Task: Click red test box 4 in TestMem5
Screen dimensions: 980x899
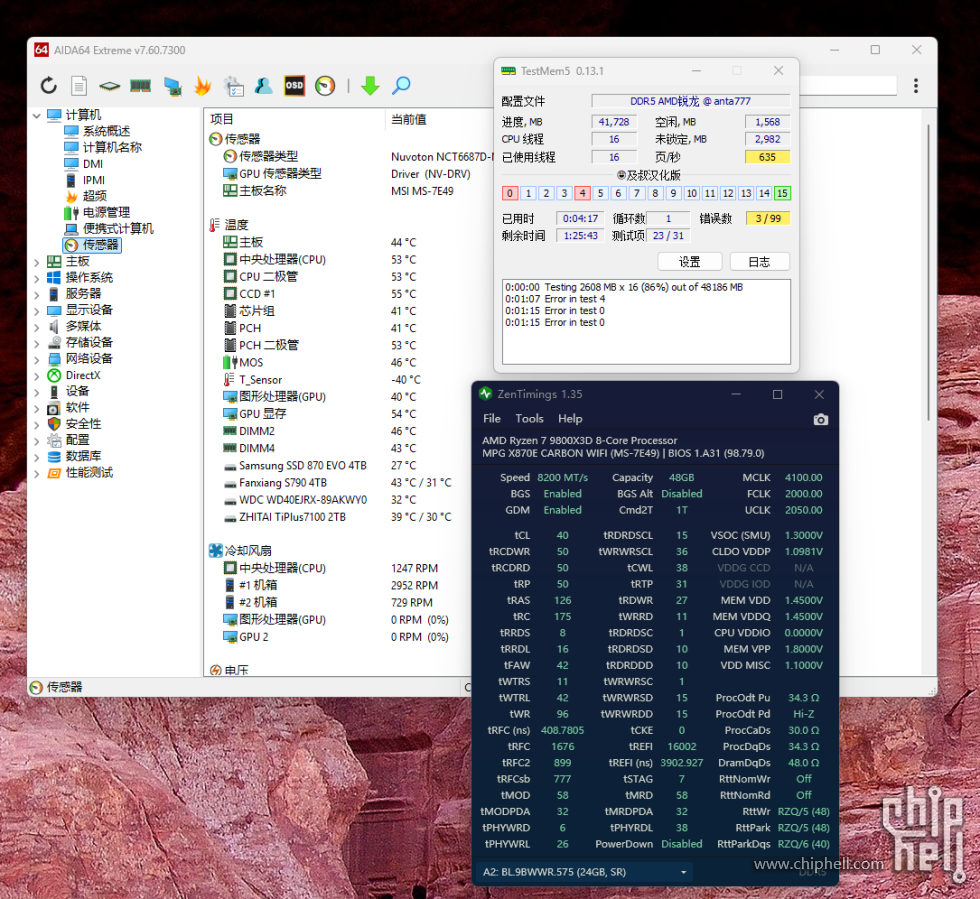Action: (x=582, y=193)
